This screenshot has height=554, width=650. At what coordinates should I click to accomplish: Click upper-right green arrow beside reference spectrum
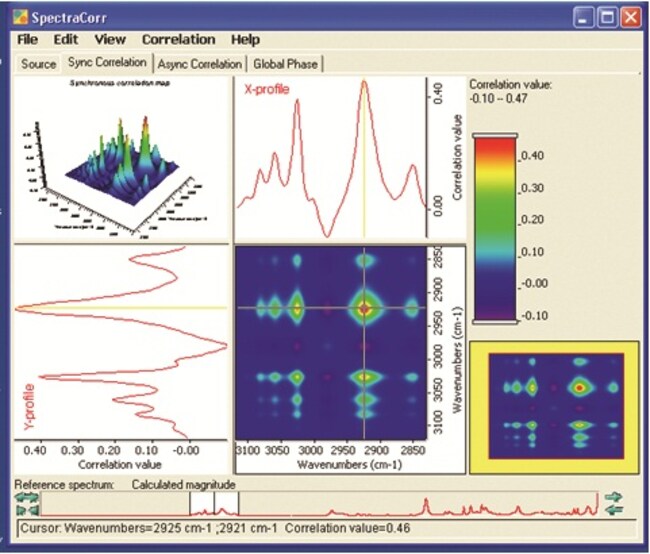(615, 495)
